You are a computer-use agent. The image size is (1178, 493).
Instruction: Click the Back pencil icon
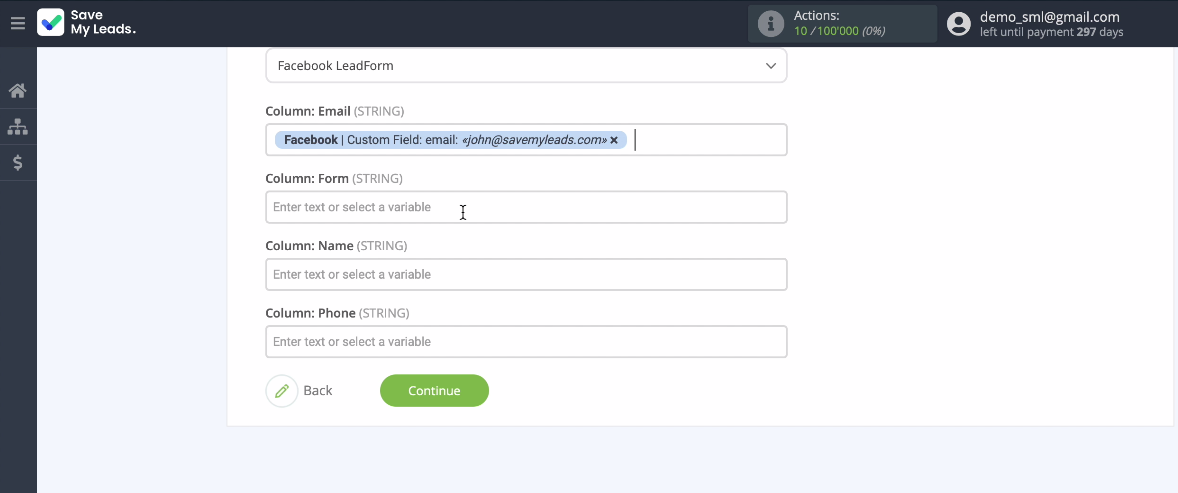click(x=282, y=391)
